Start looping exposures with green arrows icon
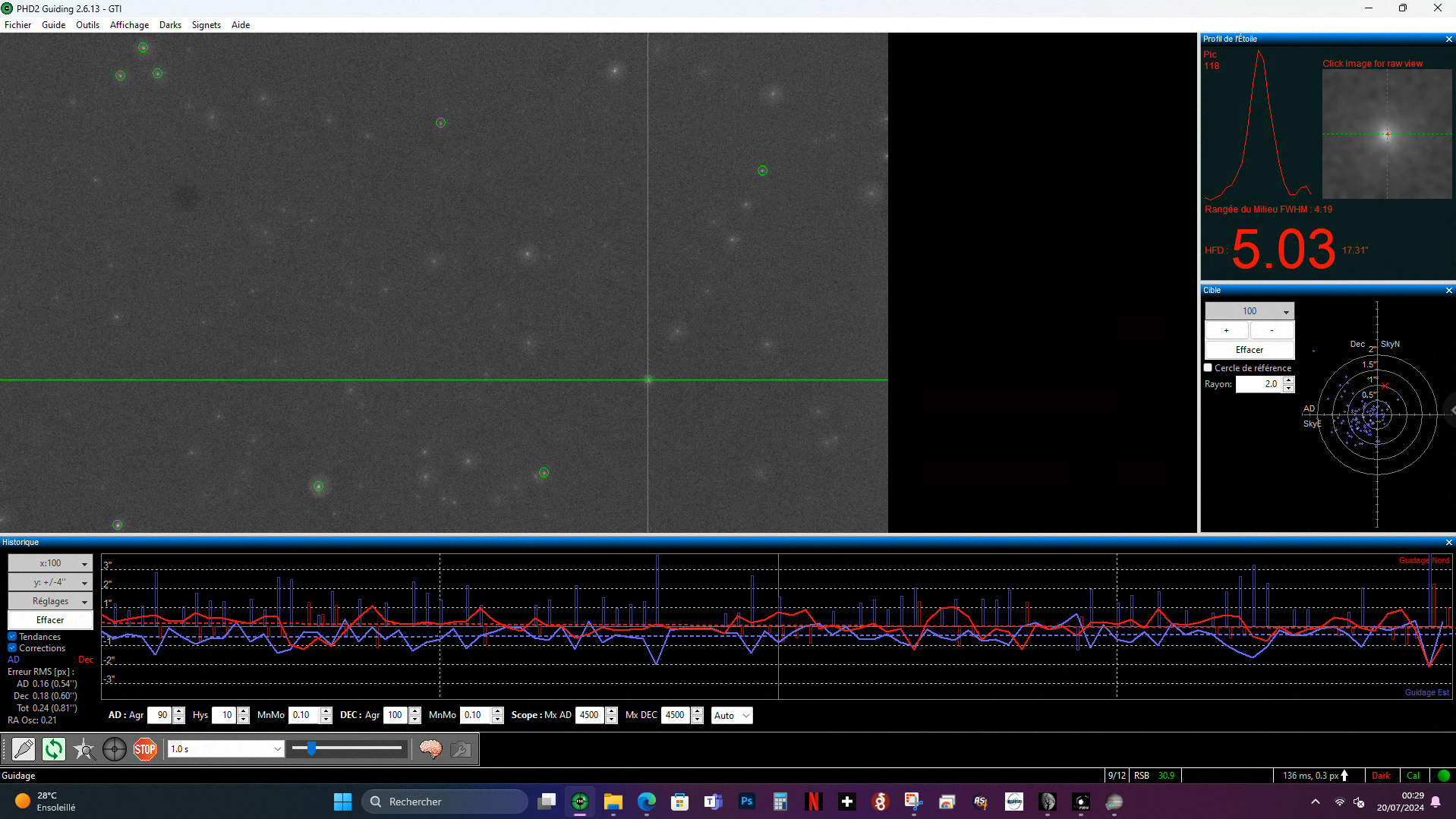Image resolution: width=1456 pixels, height=819 pixels. pos(53,749)
